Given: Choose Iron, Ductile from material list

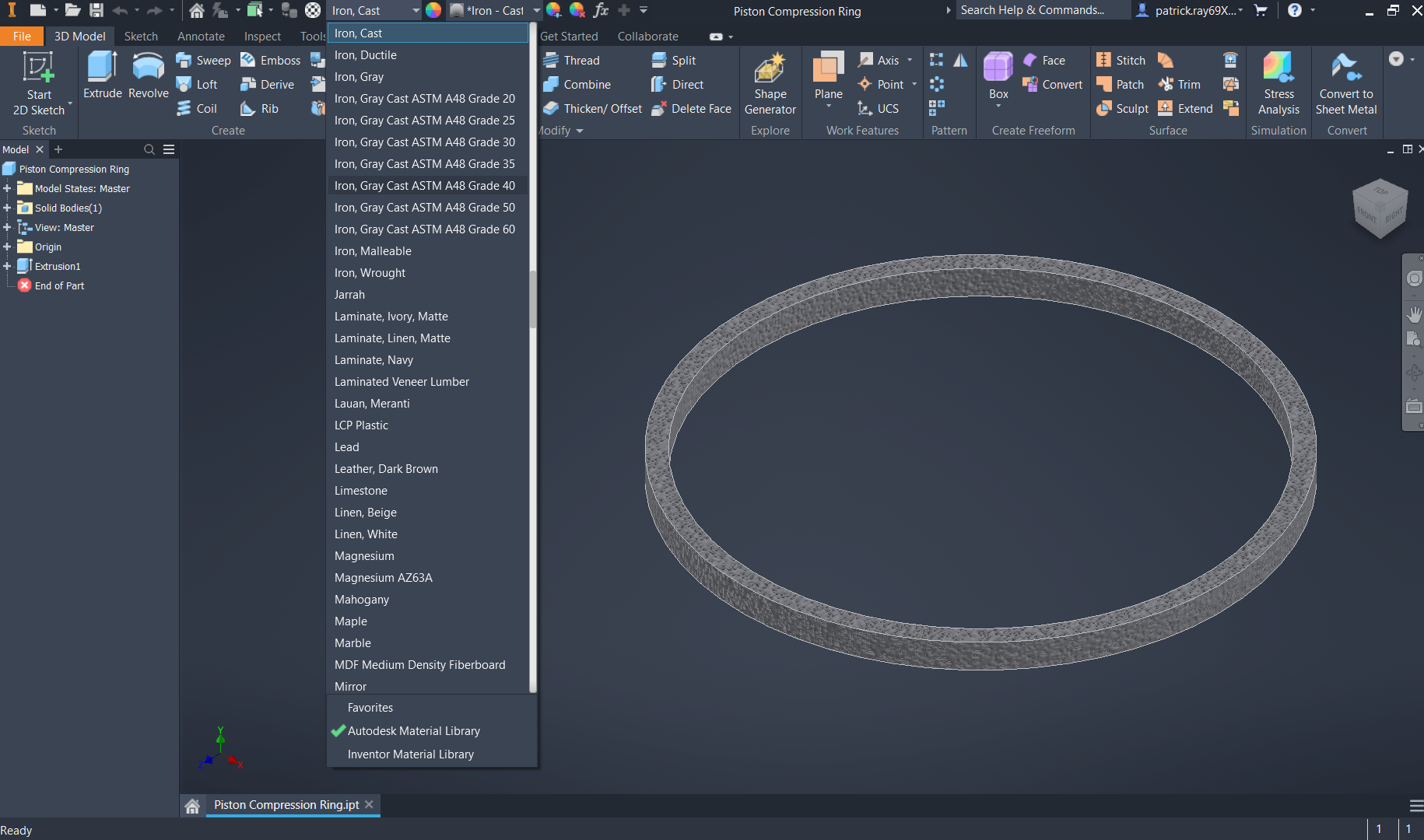Looking at the screenshot, I should [366, 55].
